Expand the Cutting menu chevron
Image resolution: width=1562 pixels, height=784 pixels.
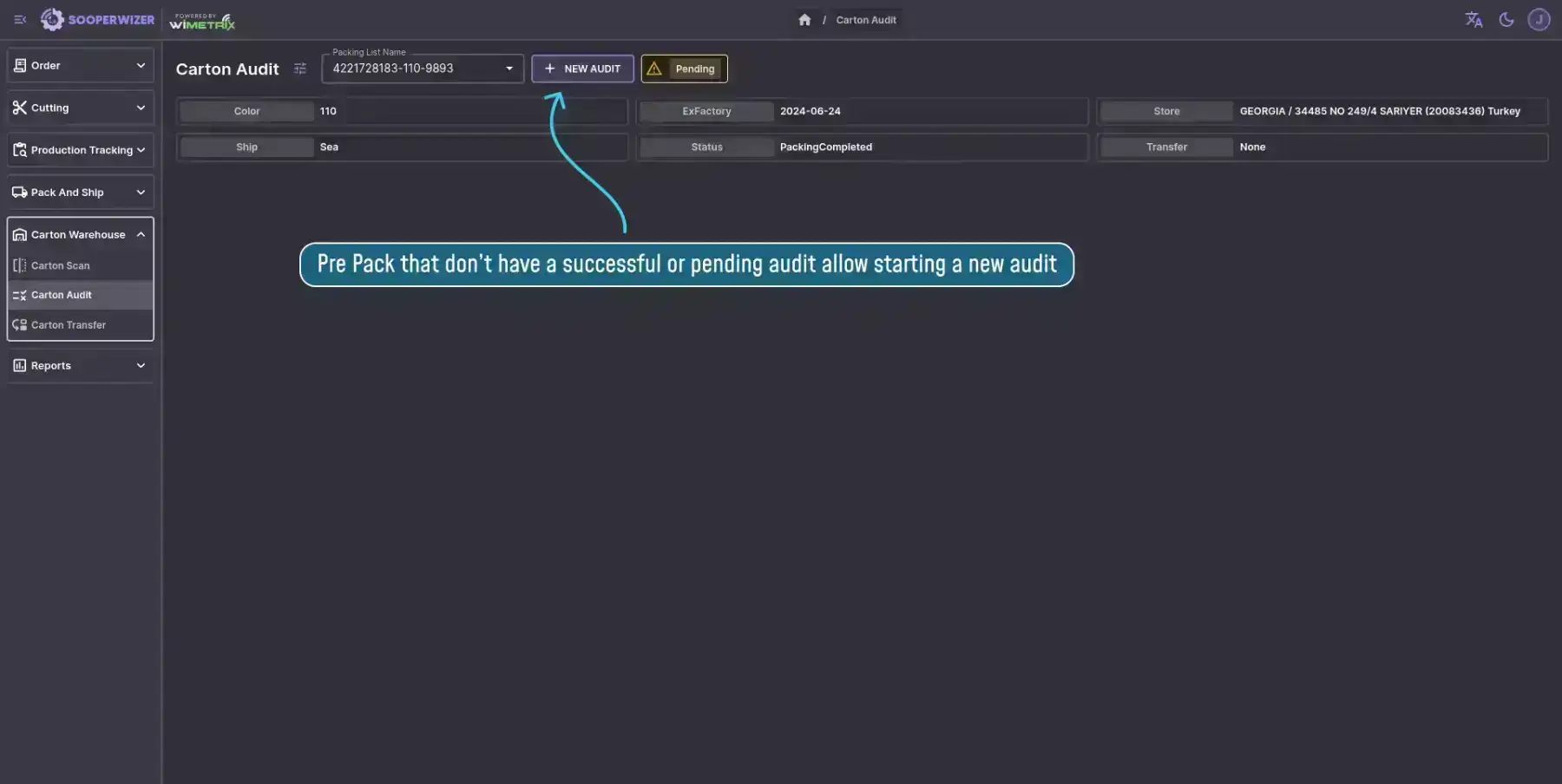click(141, 108)
